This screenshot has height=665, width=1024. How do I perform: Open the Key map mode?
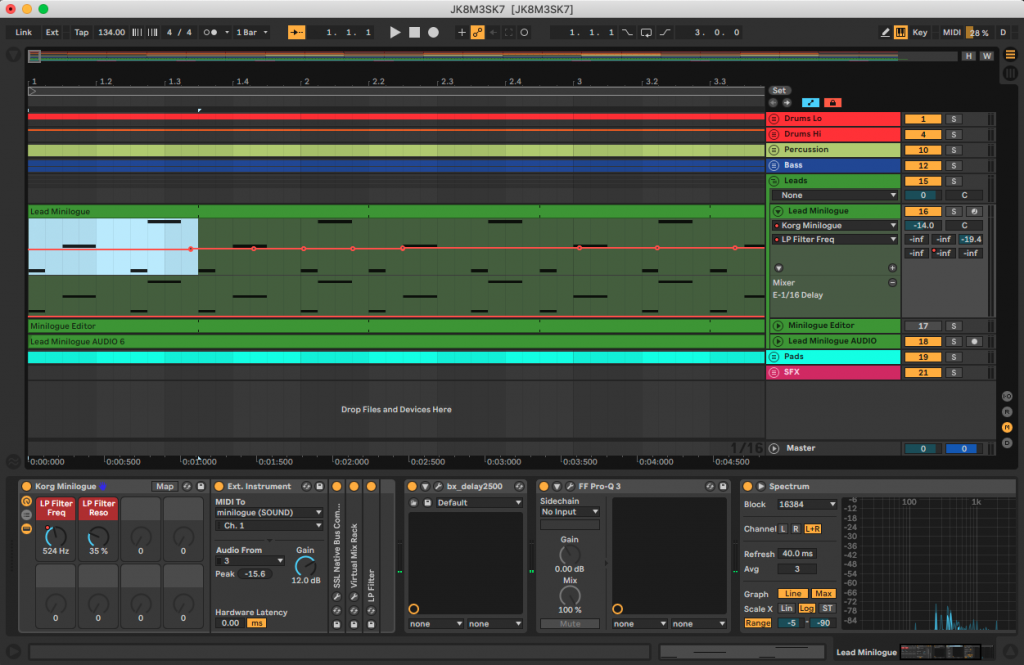[x=919, y=32]
